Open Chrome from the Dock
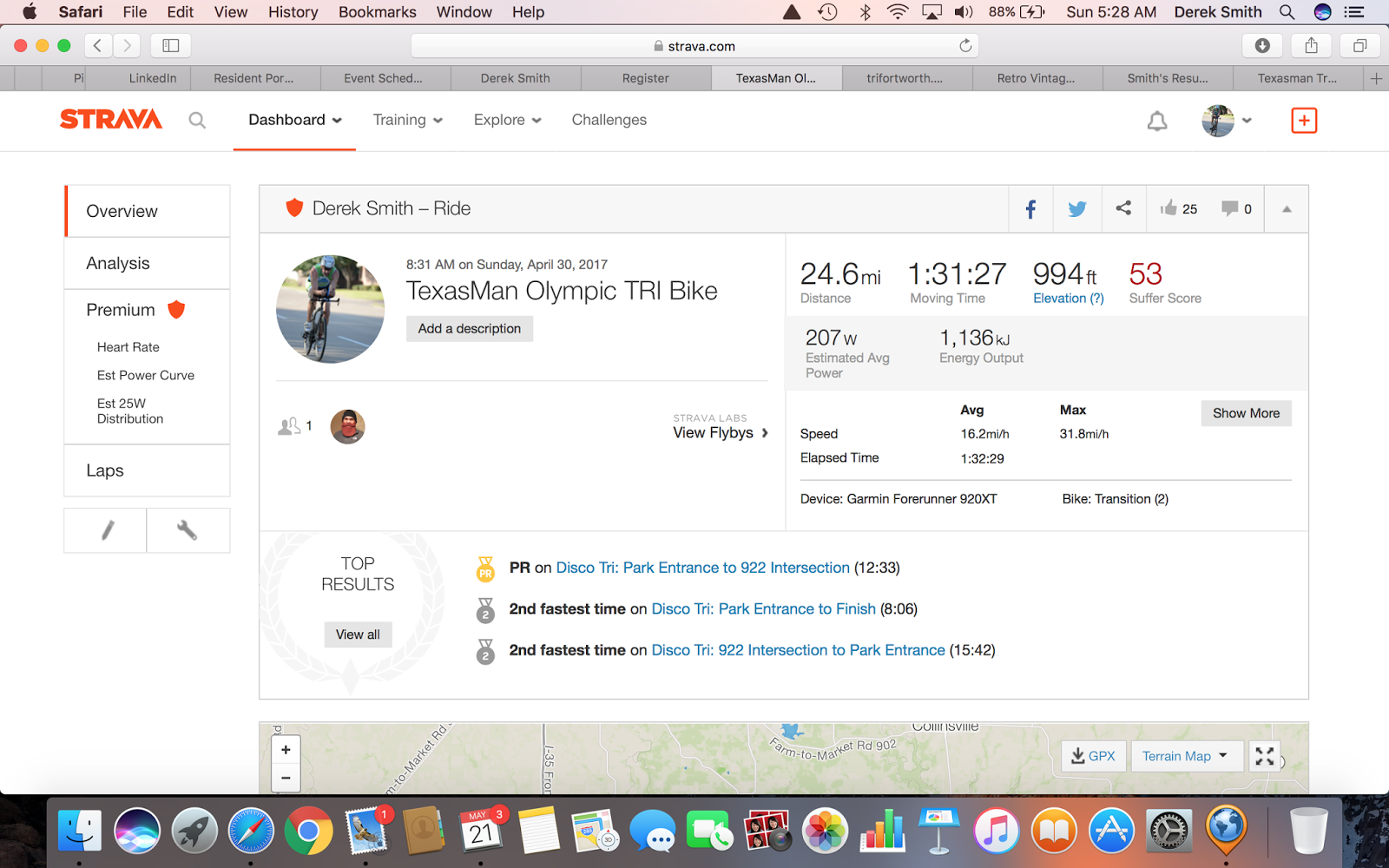Screen dimensions: 1389x868 (308, 832)
